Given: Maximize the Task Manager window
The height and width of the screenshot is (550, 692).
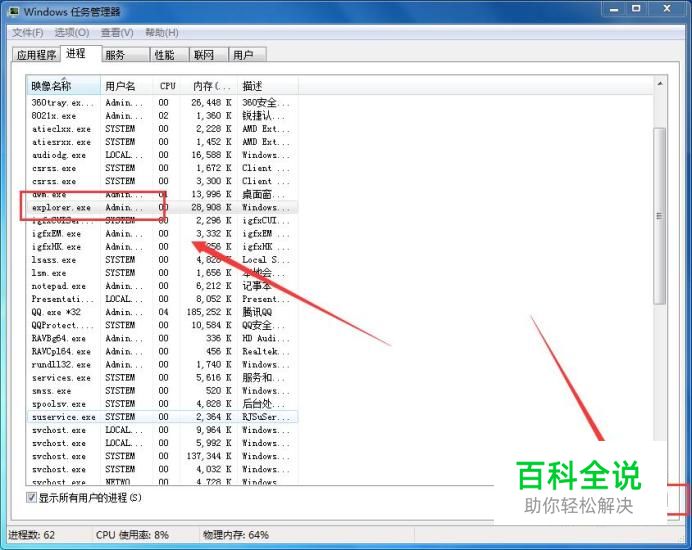Looking at the screenshot, I should (636, 9).
